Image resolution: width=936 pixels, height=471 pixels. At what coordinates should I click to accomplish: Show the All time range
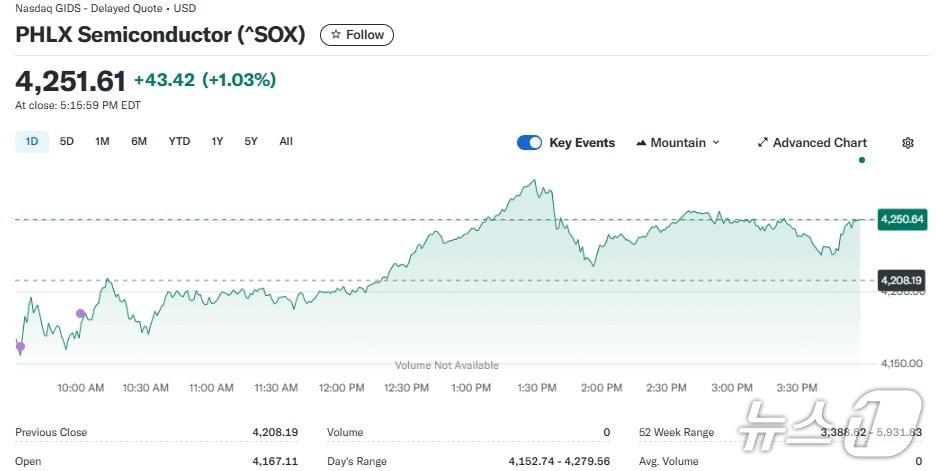(x=286, y=142)
